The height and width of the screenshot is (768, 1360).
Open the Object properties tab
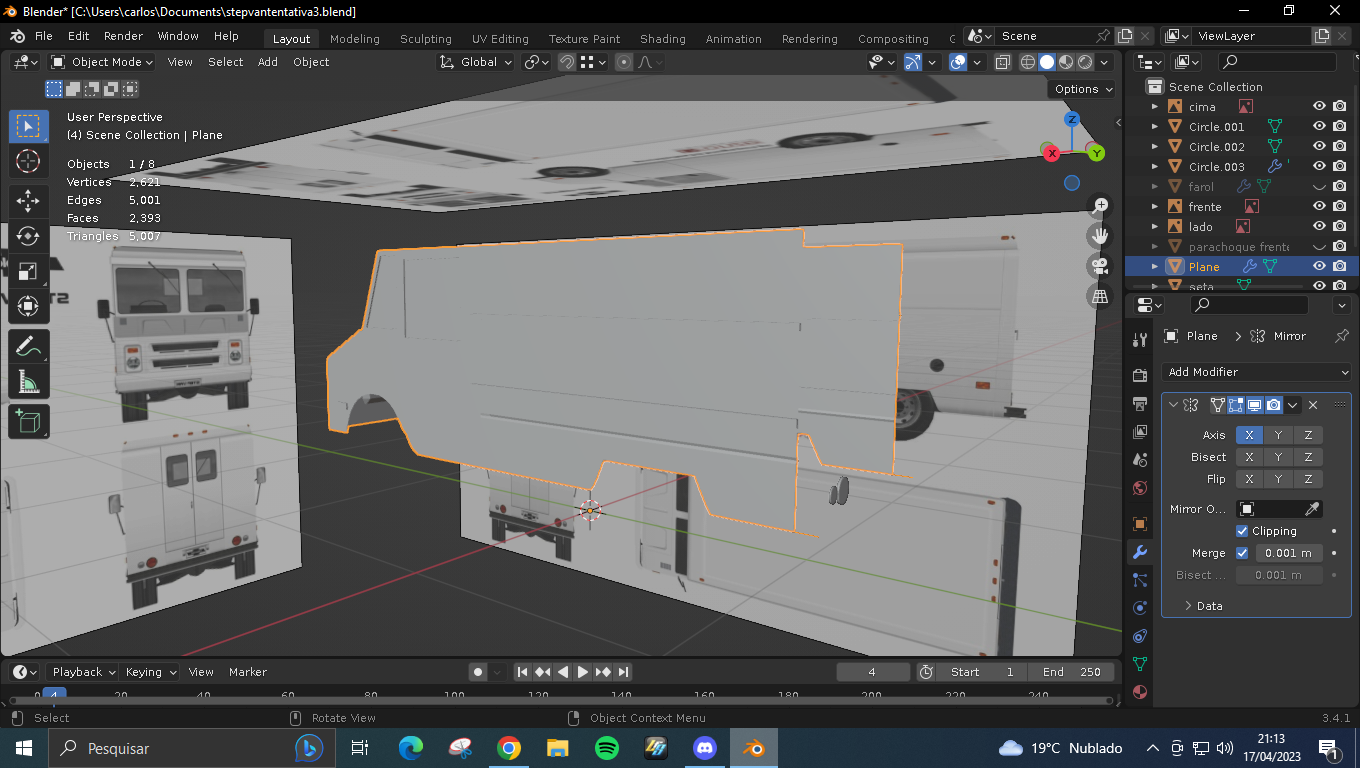pyautogui.click(x=1139, y=524)
